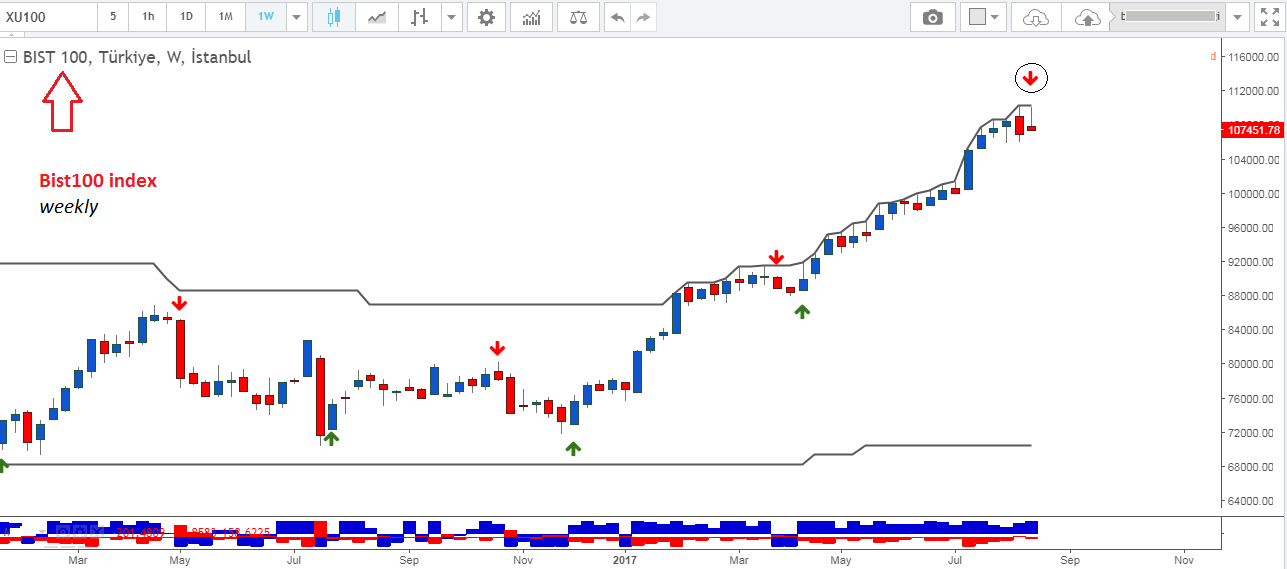Image resolution: width=1287 pixels, height=569 pixels.
Task: Undo the last chart action
Action: [619, 17]
